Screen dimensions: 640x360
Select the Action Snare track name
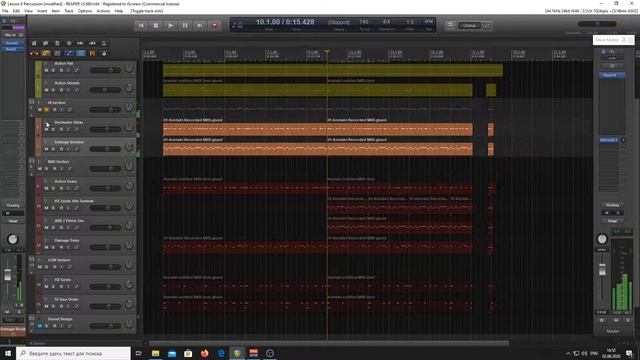pos(66,181)
